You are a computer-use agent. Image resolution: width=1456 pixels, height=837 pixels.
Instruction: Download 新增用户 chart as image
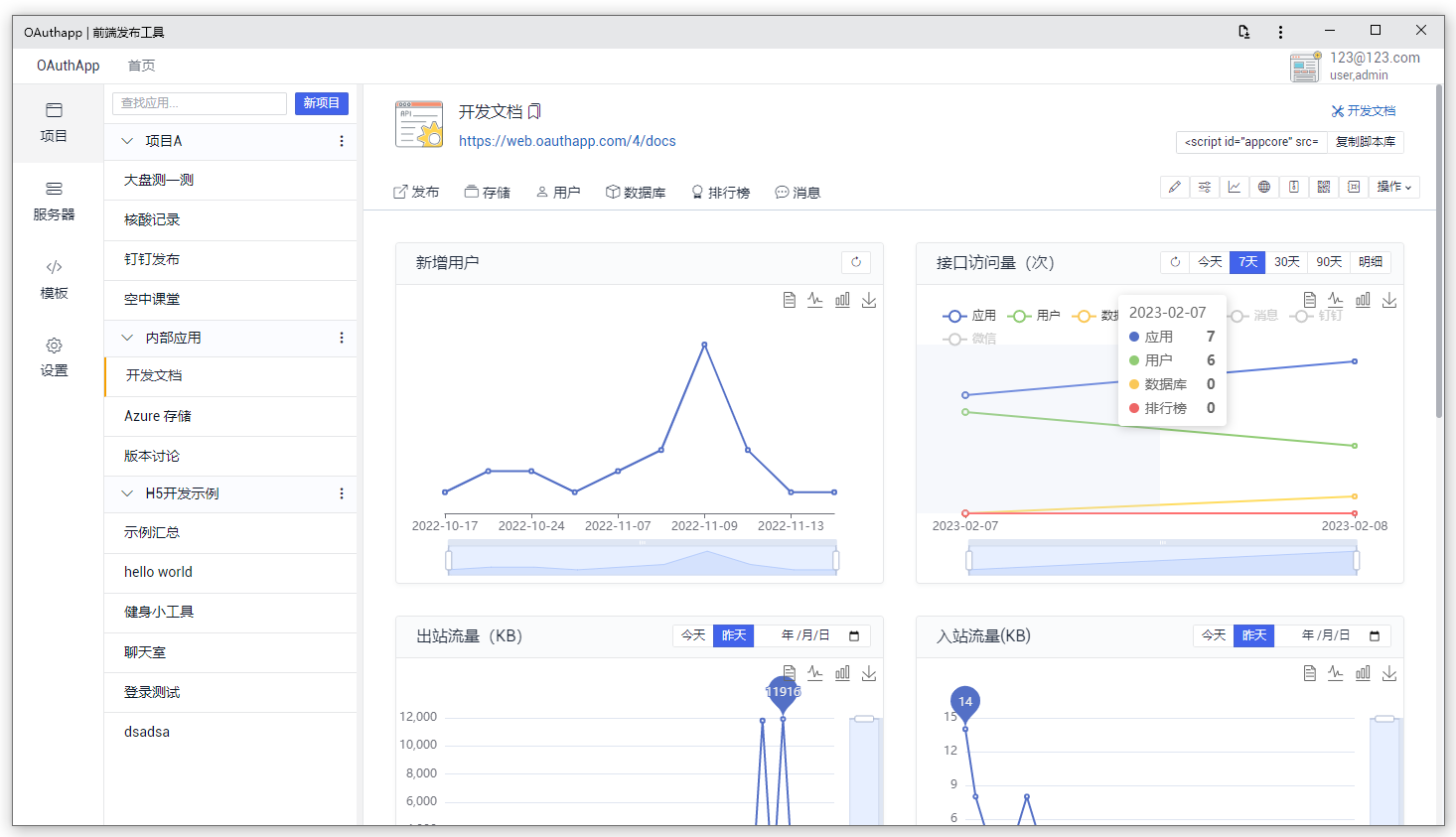pos(869,300)
